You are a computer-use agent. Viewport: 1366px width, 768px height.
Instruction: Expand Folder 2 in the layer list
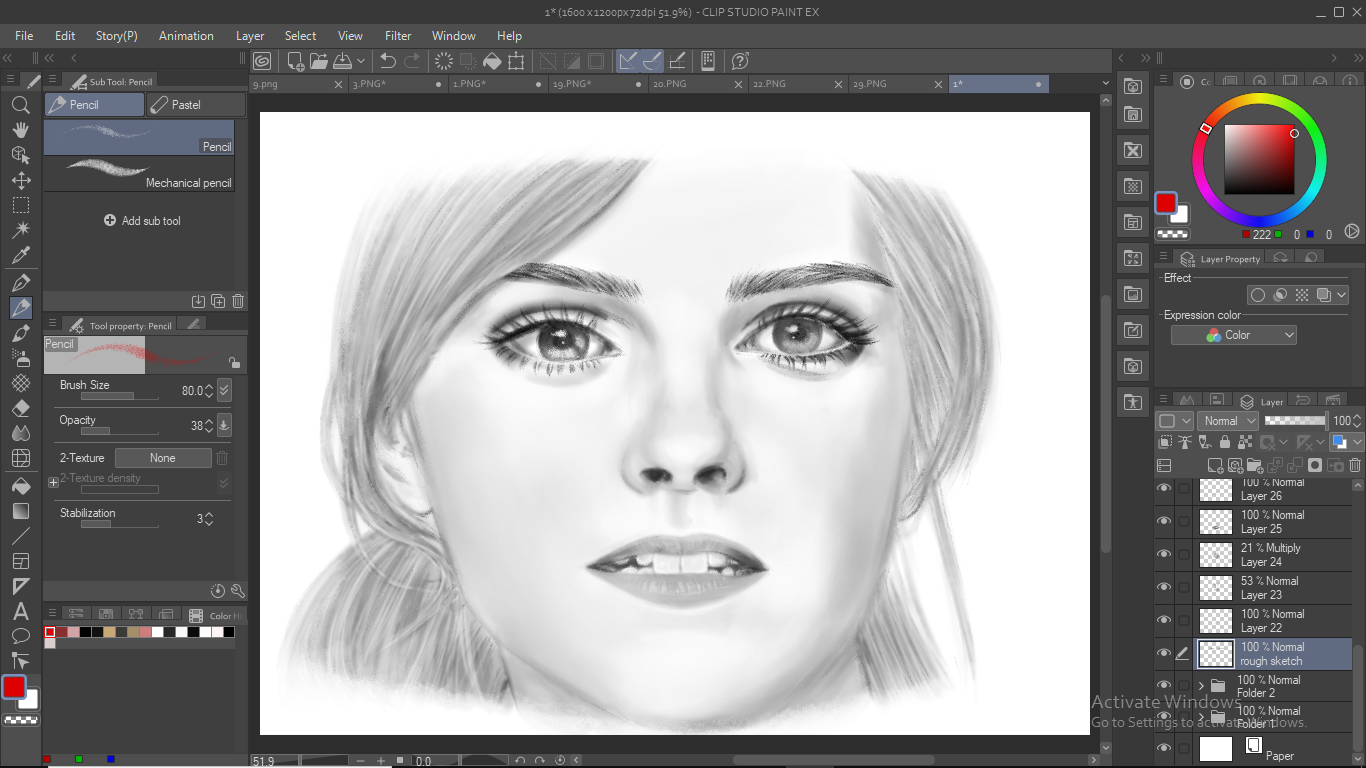click(x=1201, y=686)
